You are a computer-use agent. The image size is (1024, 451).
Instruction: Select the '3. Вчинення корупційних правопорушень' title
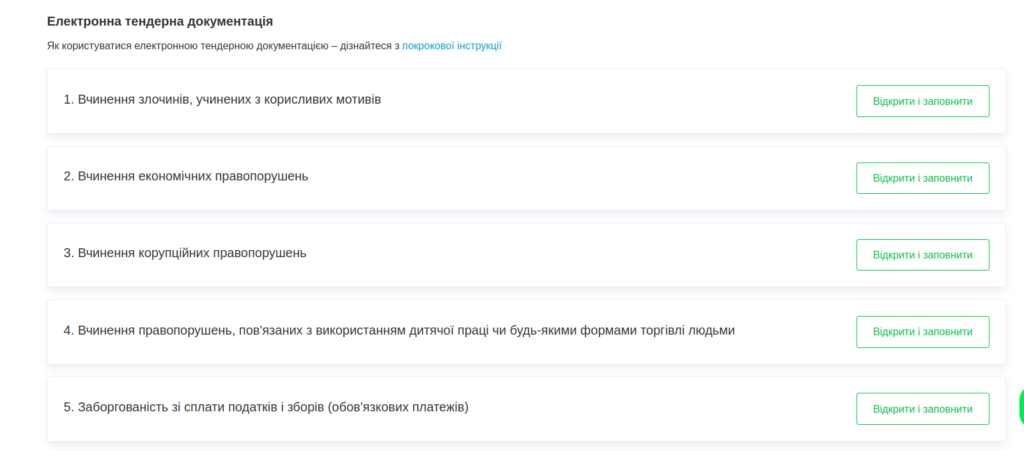click(x=185, y=253)
